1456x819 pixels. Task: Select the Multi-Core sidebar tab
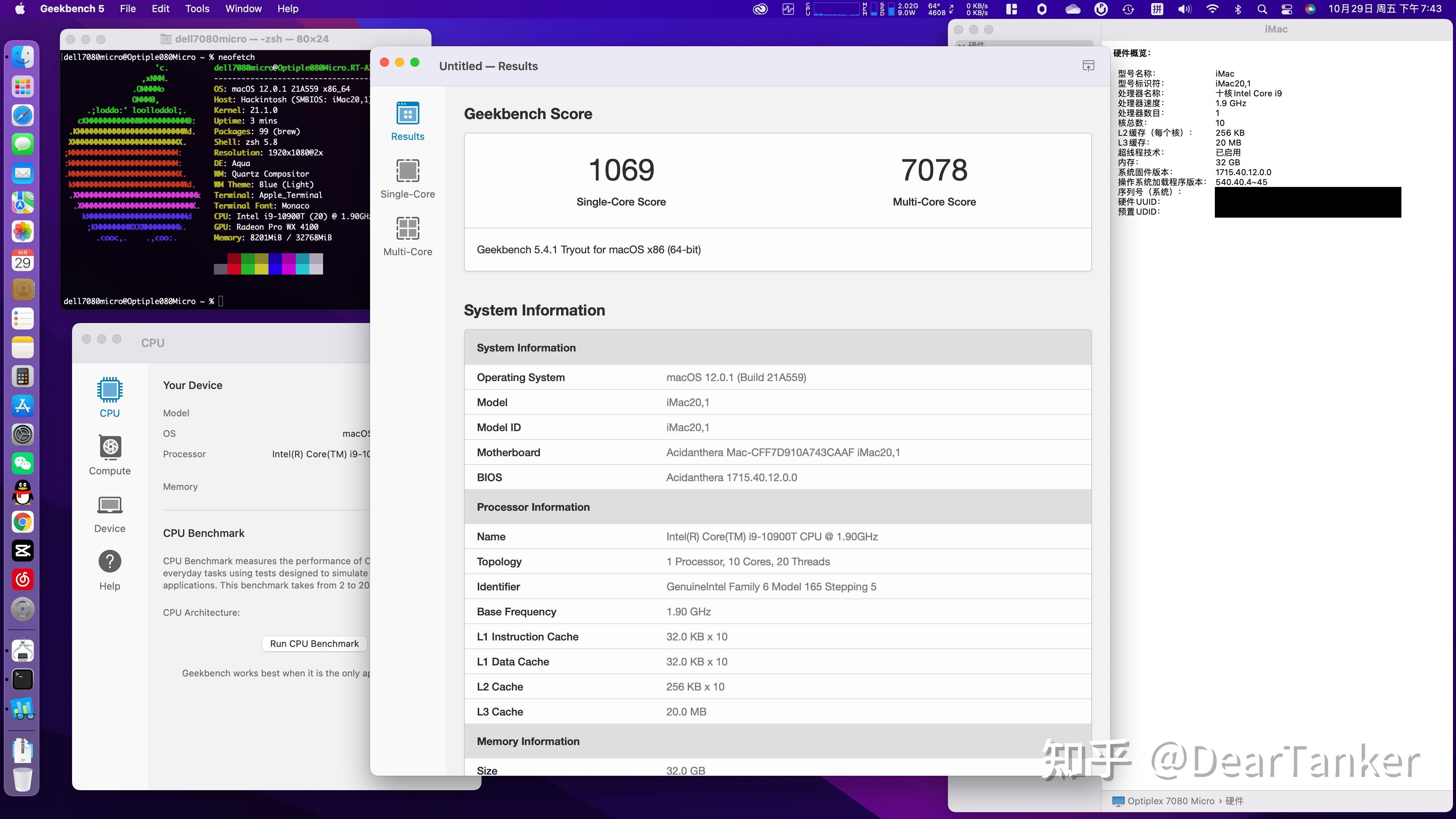point(408,236)
